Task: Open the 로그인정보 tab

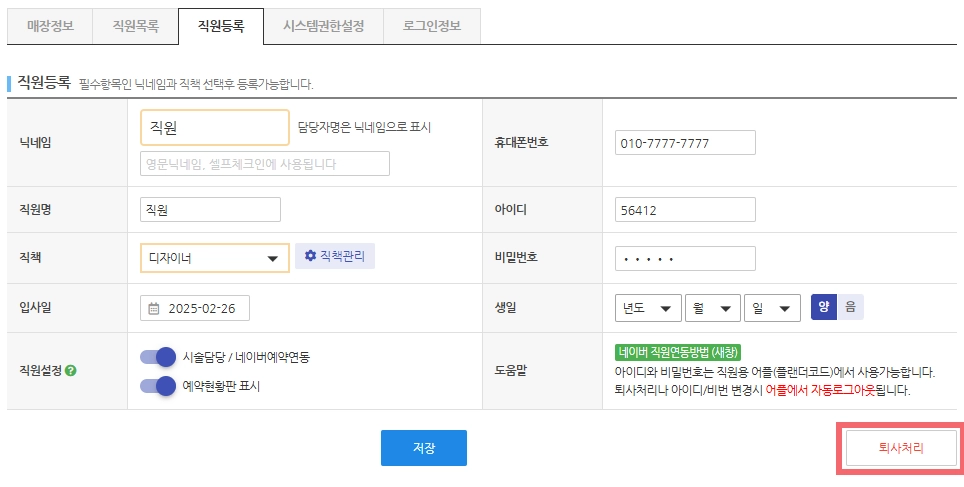Action: 432,26
